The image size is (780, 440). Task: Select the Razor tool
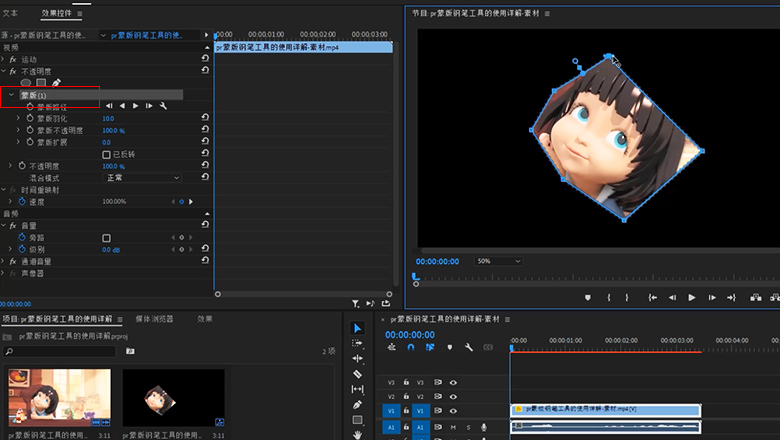pos(357,374)
